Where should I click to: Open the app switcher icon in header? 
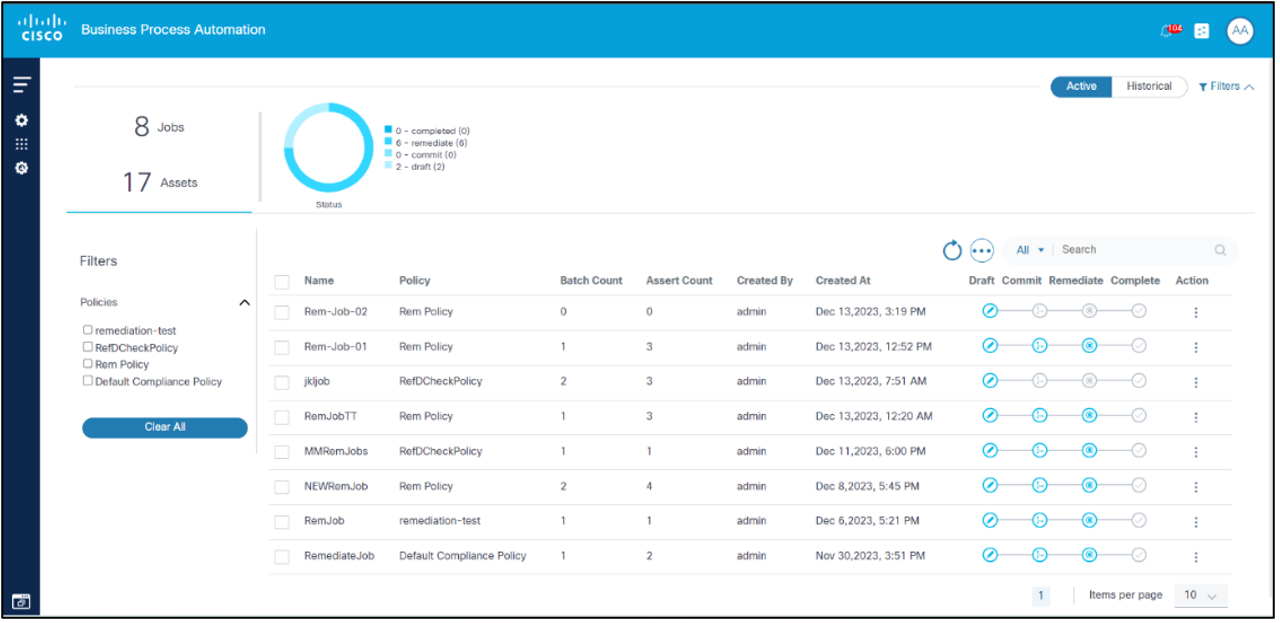point(1202,31)
